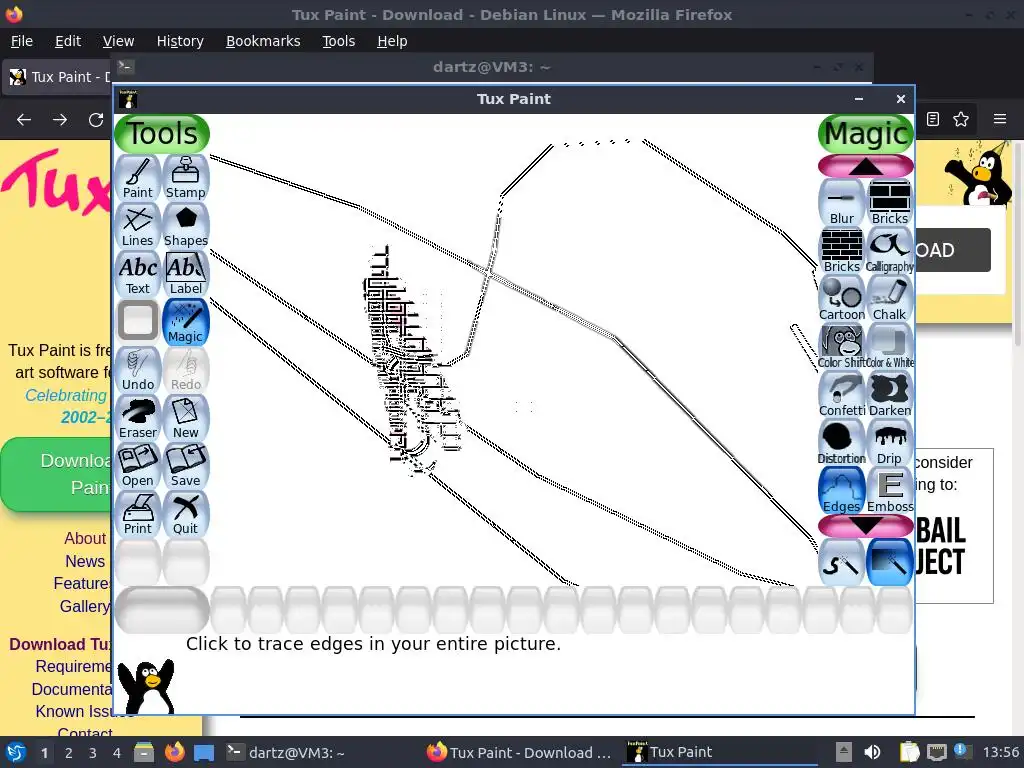Show earlier Magic effects with up arrow
Image resolution: width=1024 pixels, height=768 pixels.
point(865,167)
